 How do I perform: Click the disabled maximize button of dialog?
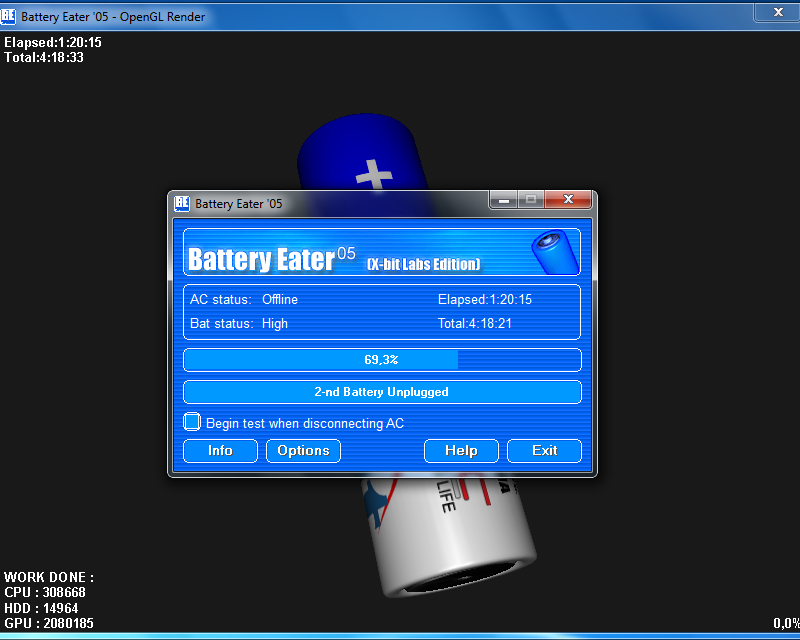click(531, 199)
